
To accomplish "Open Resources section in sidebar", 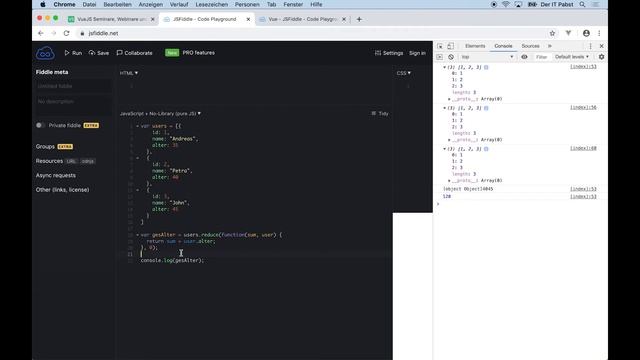I will 49,161.
